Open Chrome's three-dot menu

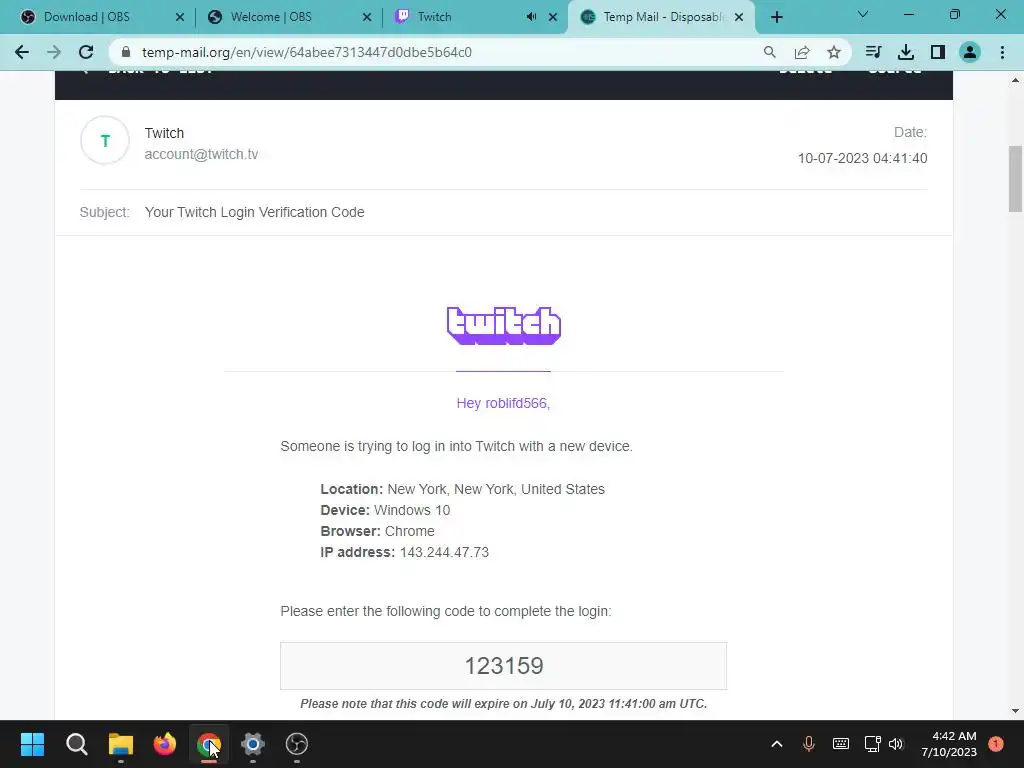[x=1002, y=52]
